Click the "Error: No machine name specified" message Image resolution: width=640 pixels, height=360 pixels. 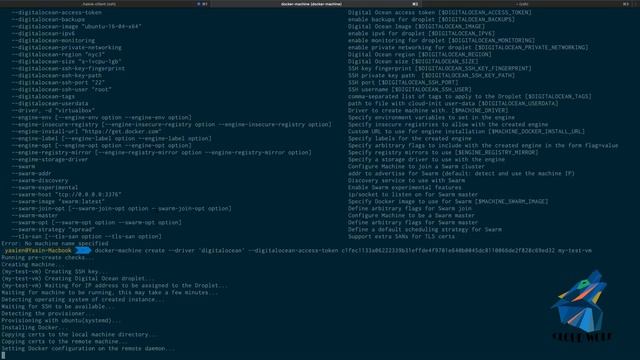point(55,243)
